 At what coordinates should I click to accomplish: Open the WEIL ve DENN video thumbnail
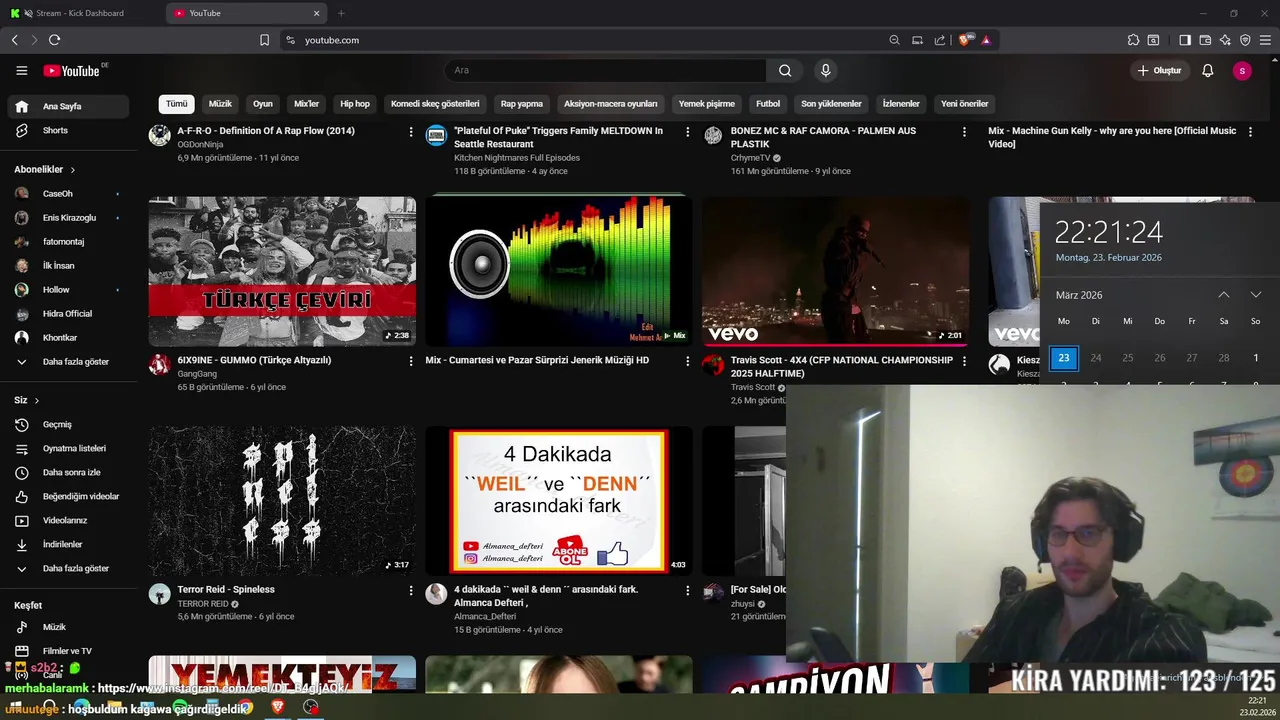[559, 501]
